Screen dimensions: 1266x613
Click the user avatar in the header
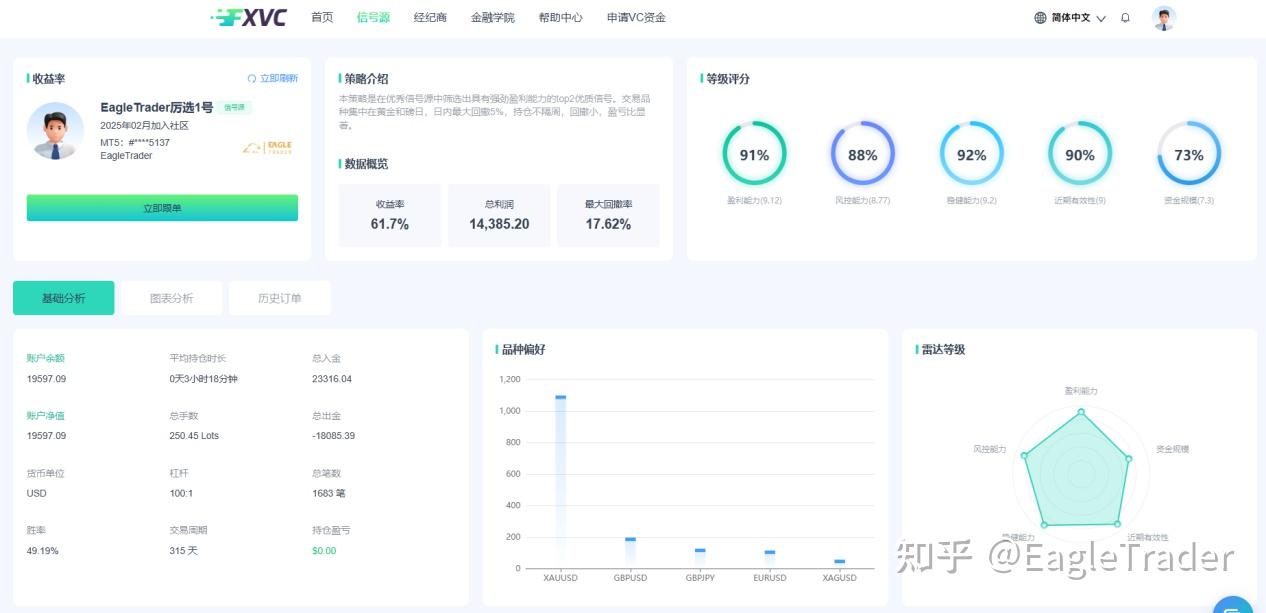point(1163,17)
